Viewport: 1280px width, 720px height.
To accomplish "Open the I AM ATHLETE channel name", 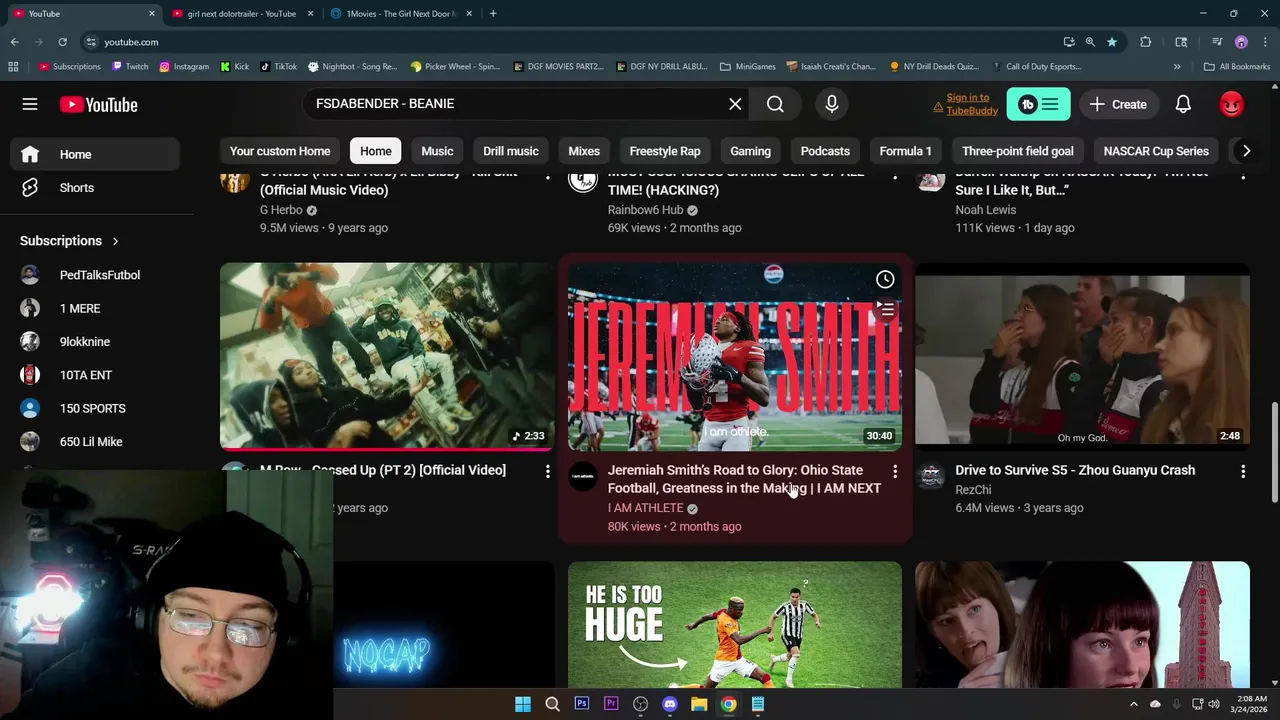I will [645, 508].
